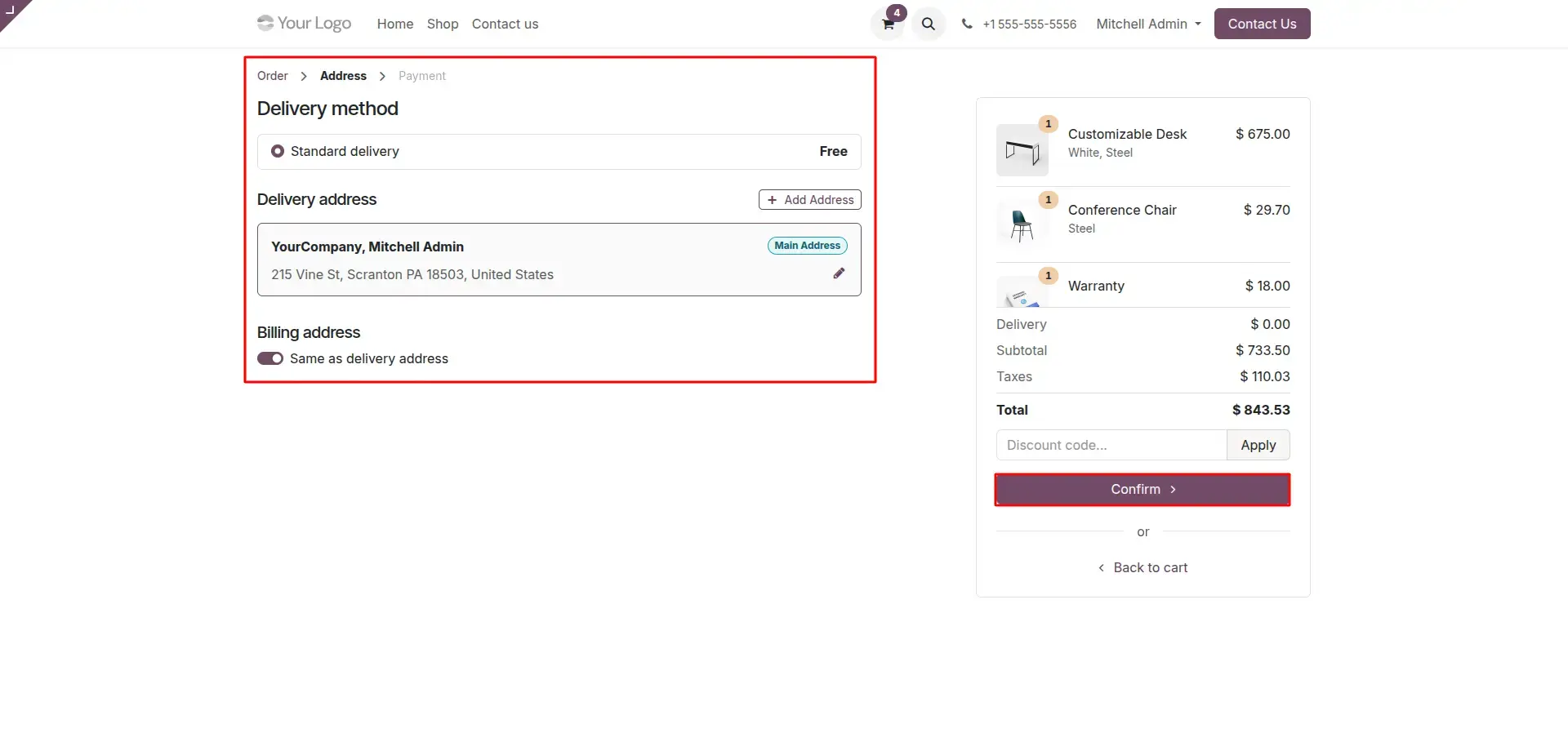
Task: Toggle Same as delivery address switch
Action: (x=270, y=358)
